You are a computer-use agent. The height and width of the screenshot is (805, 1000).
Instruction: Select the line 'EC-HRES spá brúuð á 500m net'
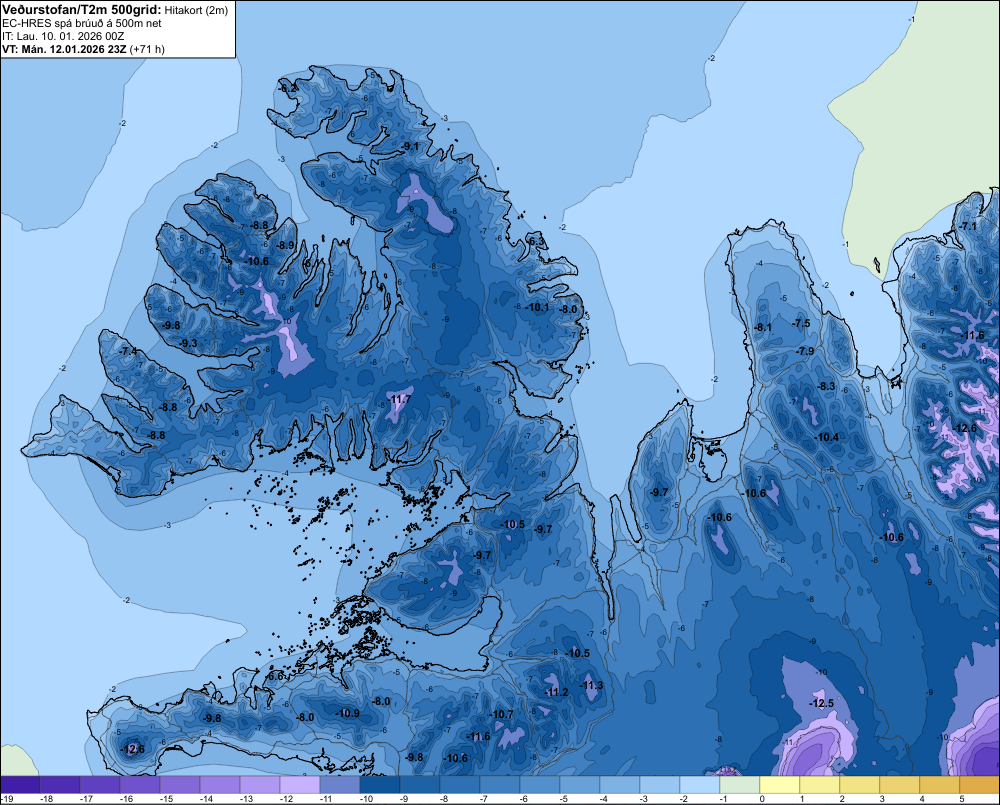[82, 23]
